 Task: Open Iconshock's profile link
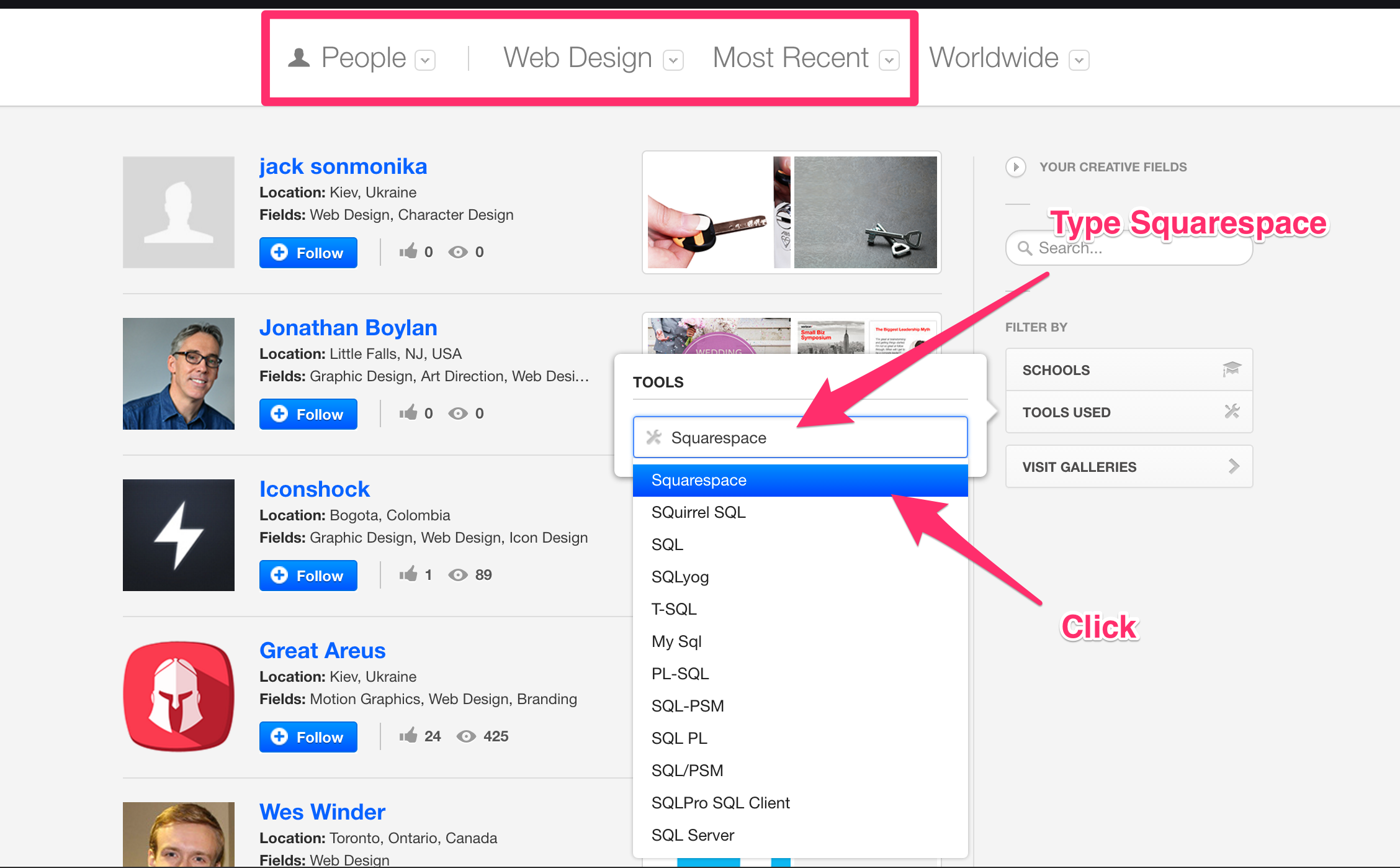315,489
